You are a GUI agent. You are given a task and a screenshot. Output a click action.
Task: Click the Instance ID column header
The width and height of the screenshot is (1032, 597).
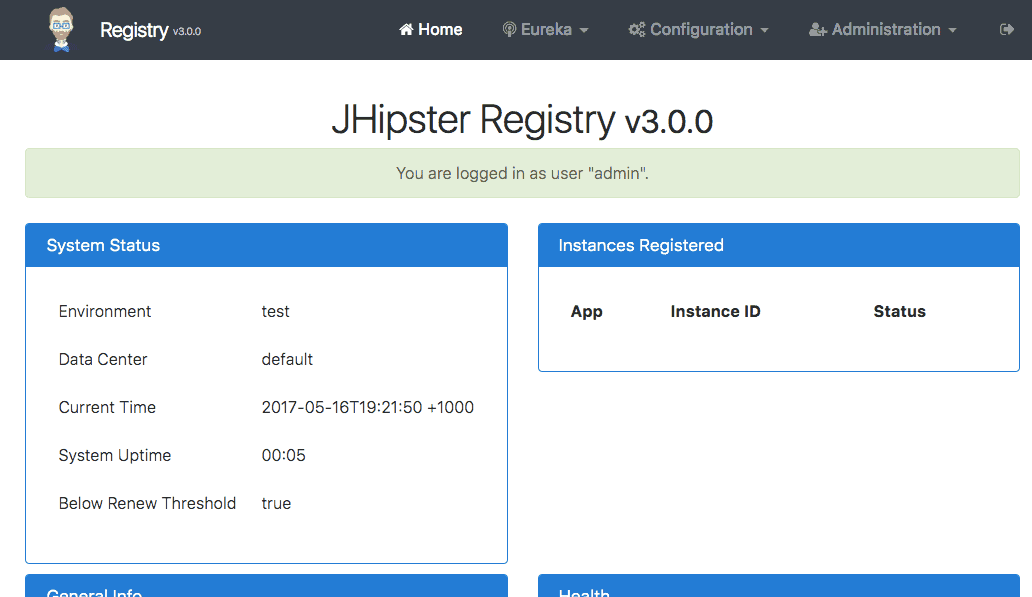coord(715,311)
